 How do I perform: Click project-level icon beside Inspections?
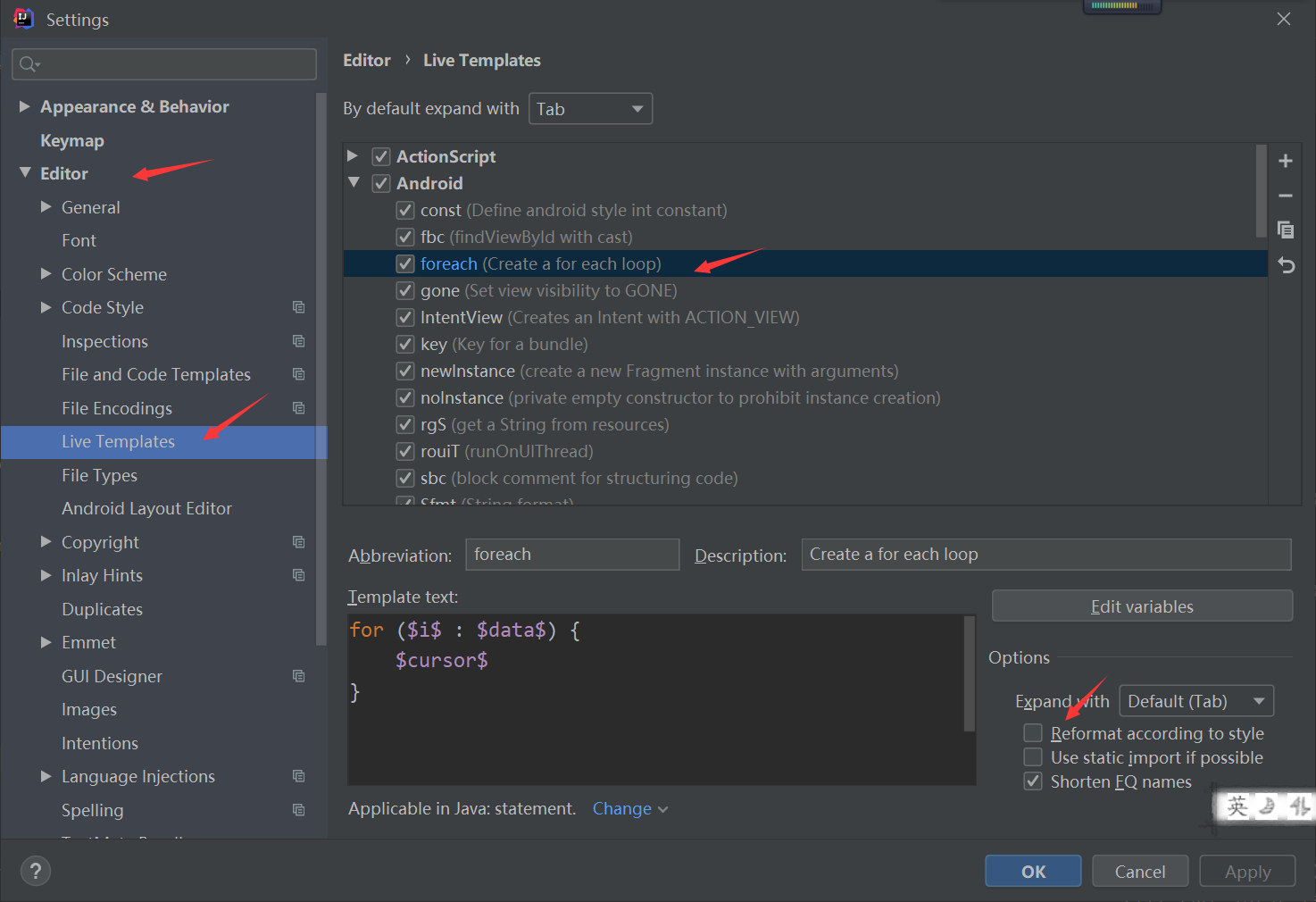point(298,341)
